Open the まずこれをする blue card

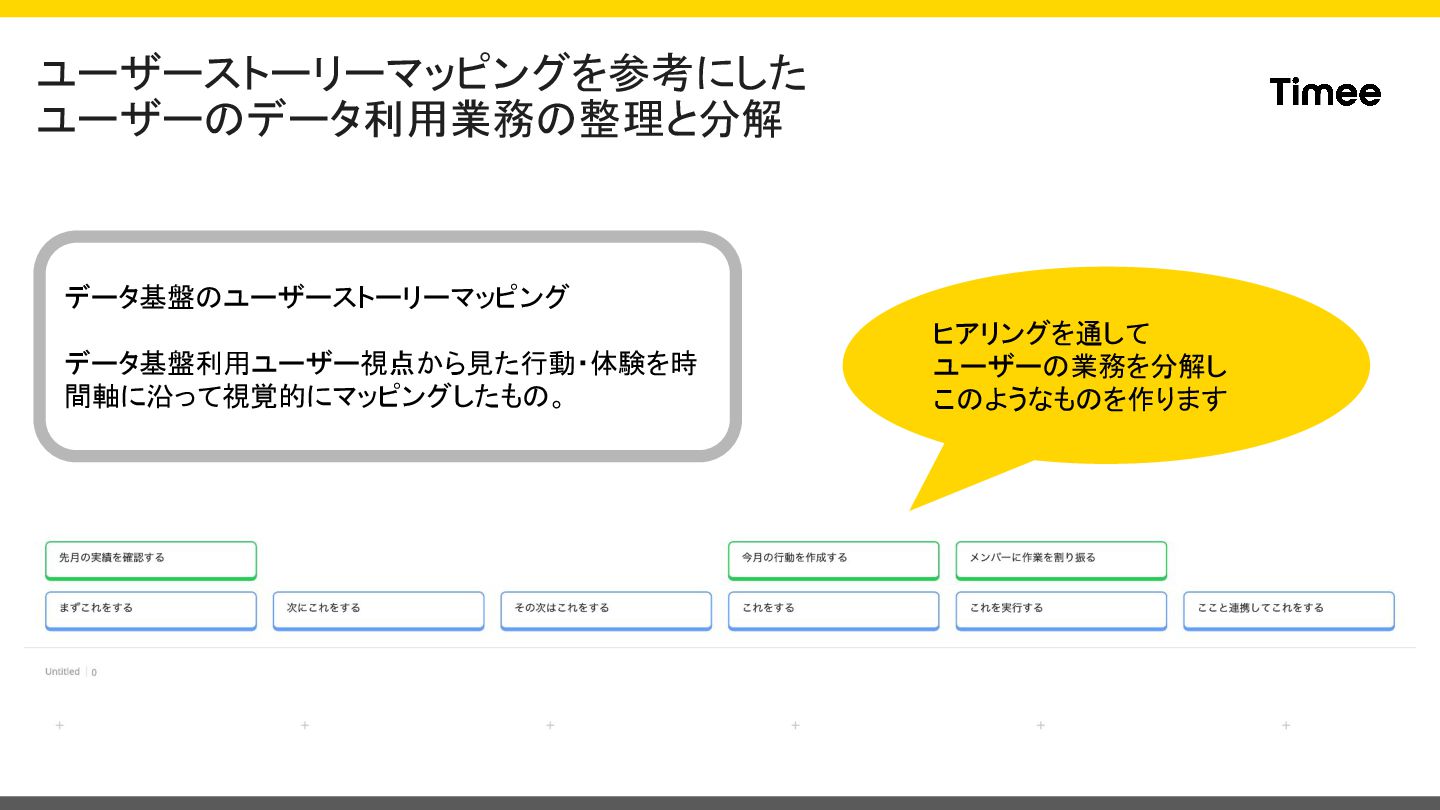(x=151, y=610)
